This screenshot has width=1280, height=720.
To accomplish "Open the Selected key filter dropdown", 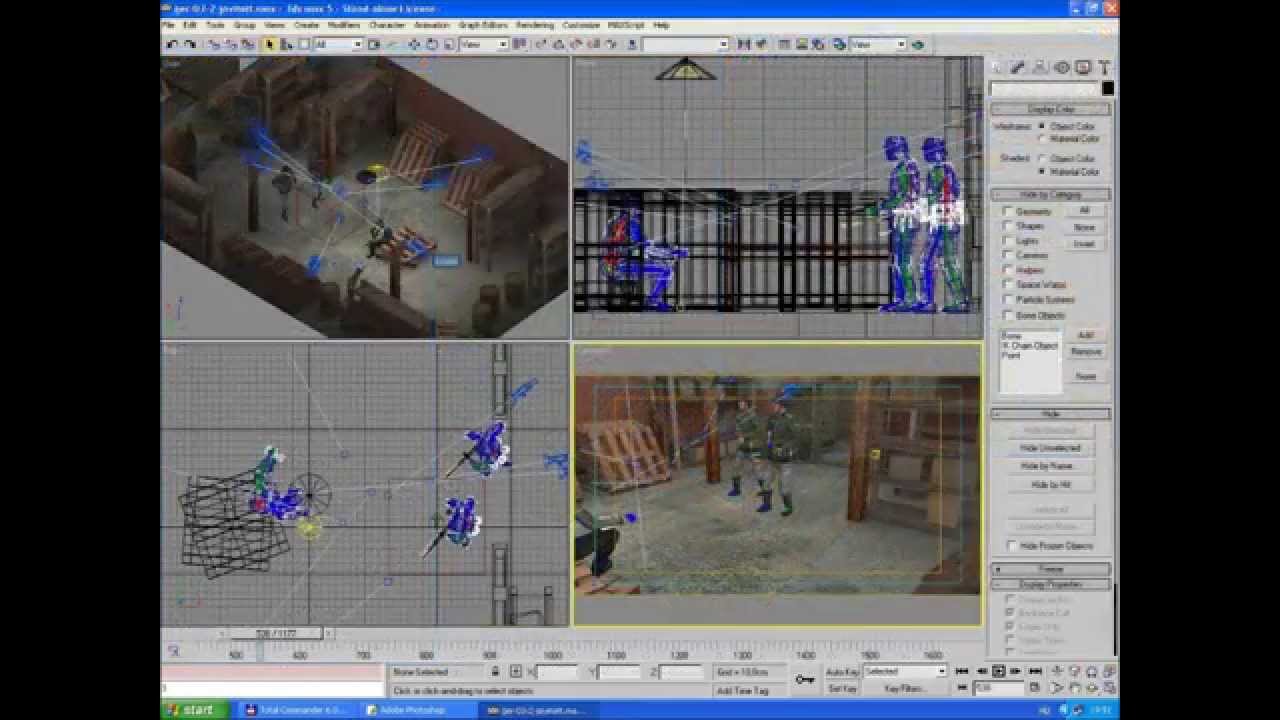I will click(905, 671).
